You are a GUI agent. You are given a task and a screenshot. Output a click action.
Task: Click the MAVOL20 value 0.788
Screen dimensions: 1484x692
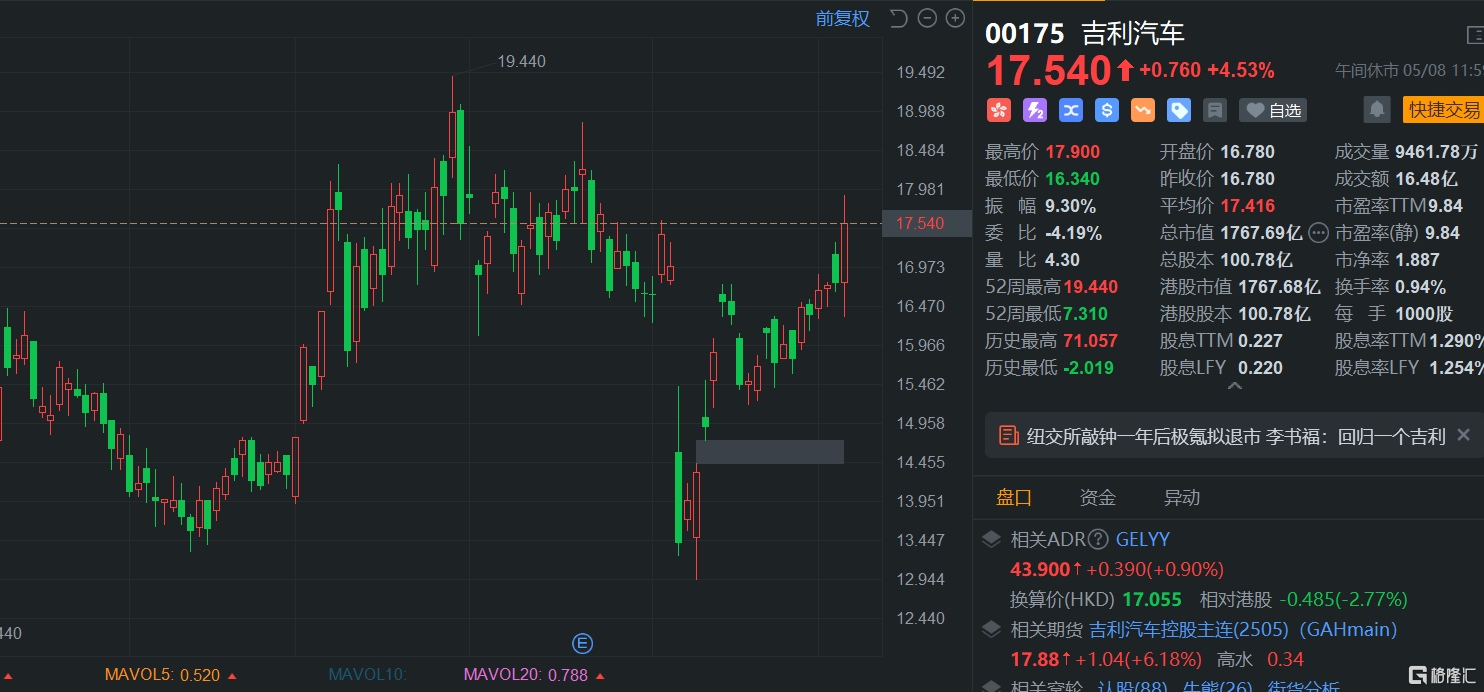pos(568,675)
